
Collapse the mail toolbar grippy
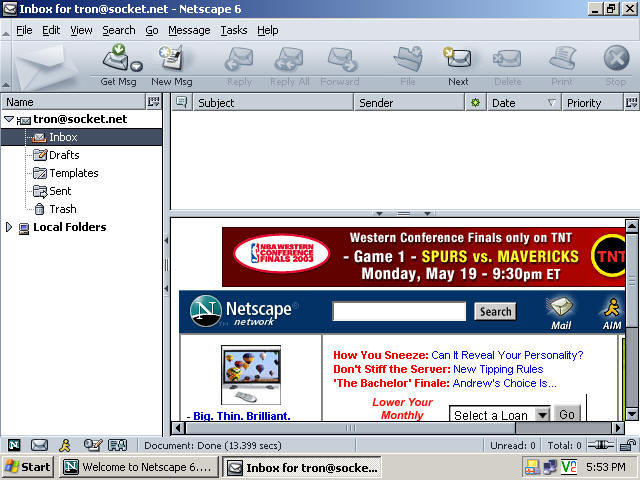pyautogui.click(x=6, y=66)
